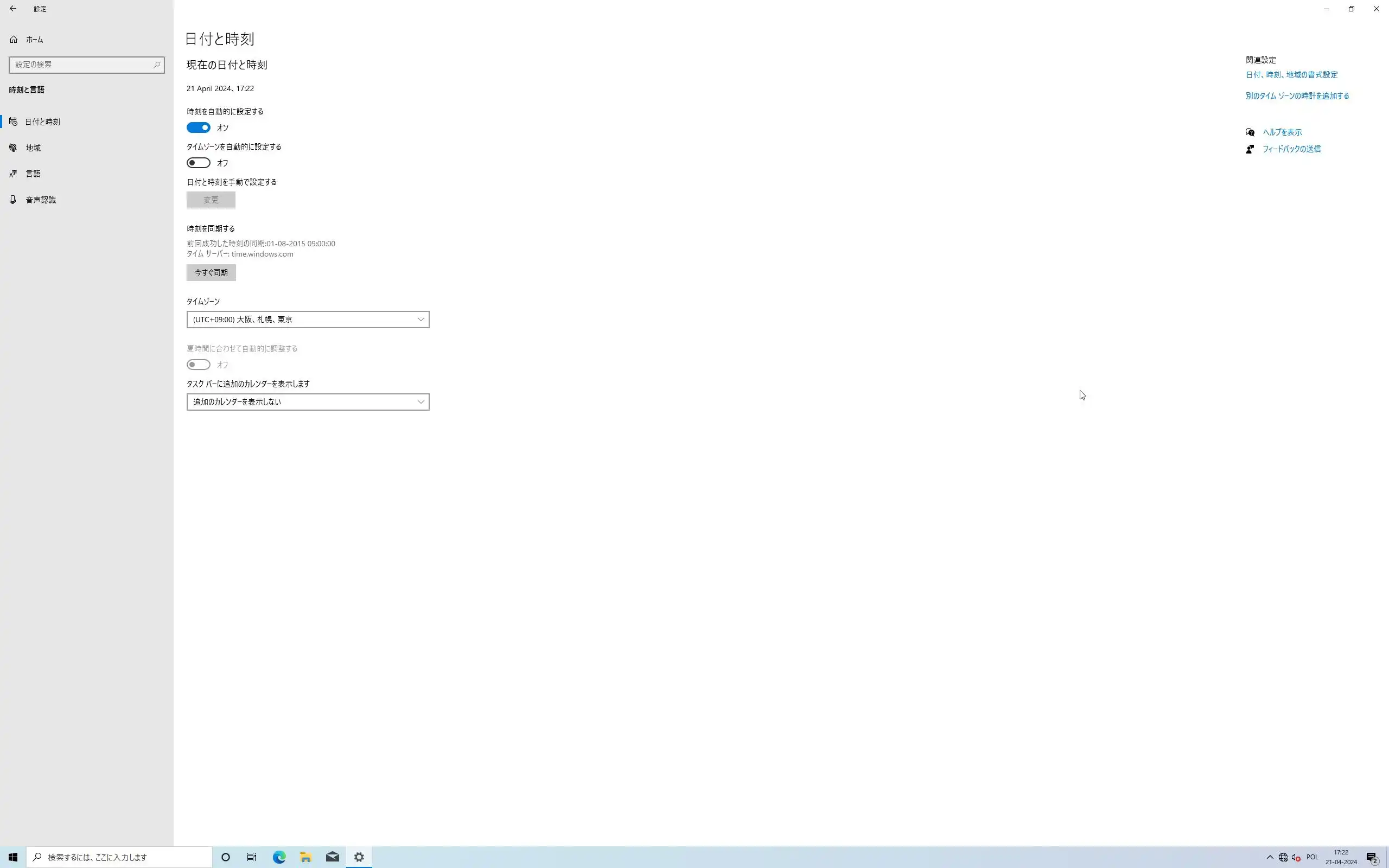
Task: Open File Explorer from the taskbar
Action: (305, 857)
